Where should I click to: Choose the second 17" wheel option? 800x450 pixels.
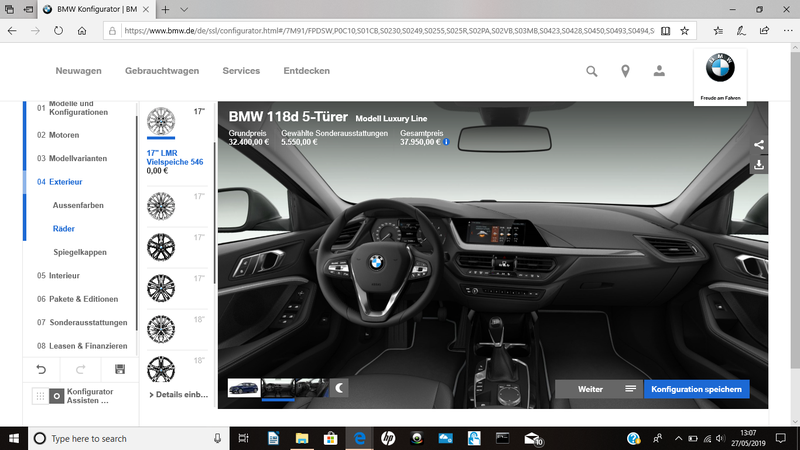(161, 206)
